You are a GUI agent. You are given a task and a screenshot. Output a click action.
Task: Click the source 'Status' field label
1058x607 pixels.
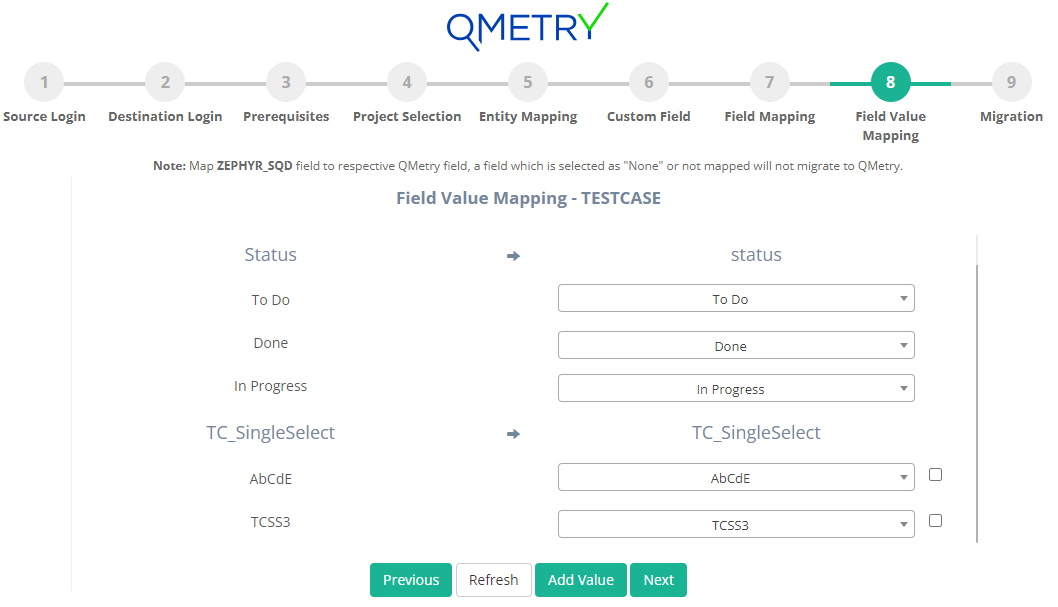(271, 255)
